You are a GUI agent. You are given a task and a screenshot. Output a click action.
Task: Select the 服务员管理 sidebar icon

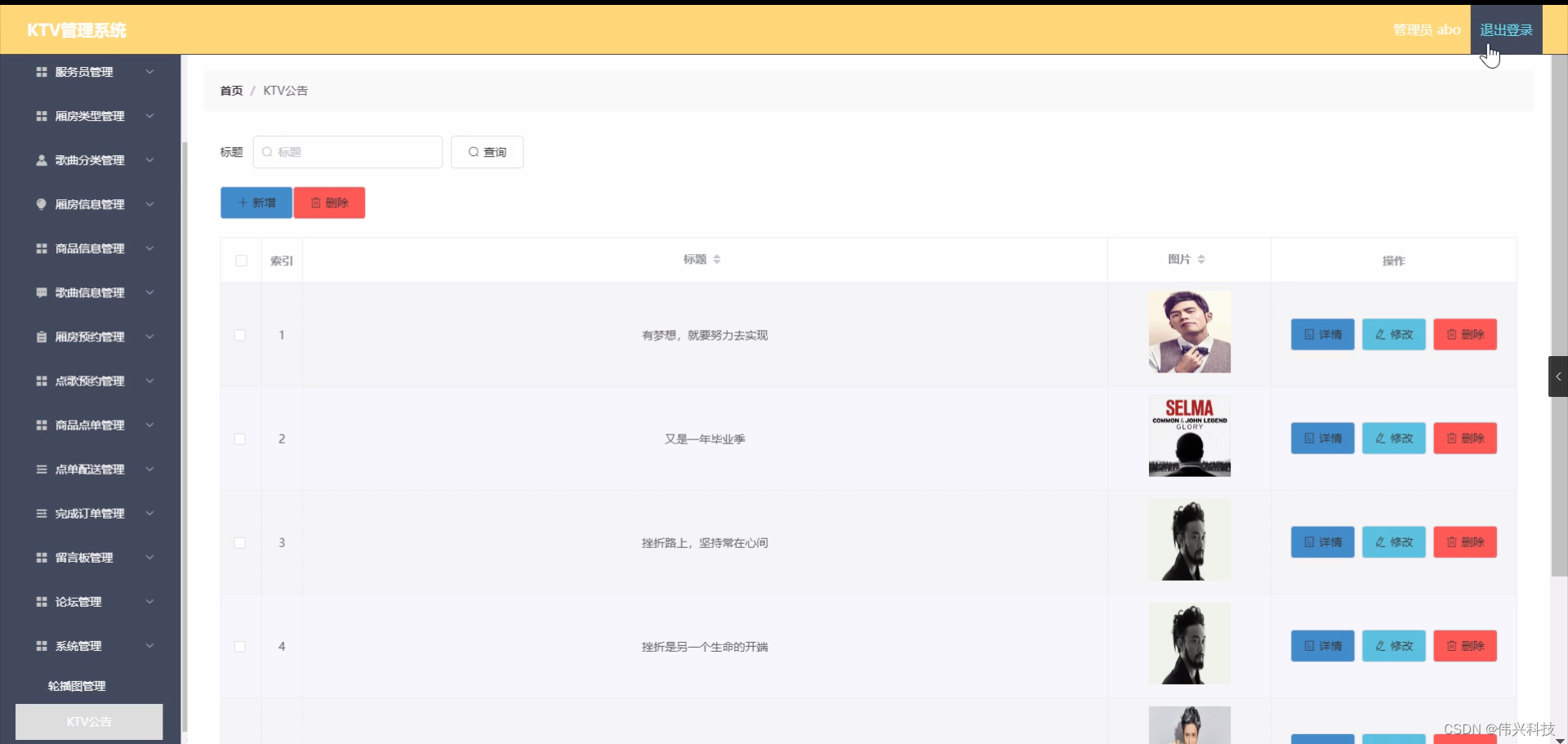click(x=42, y=72)
